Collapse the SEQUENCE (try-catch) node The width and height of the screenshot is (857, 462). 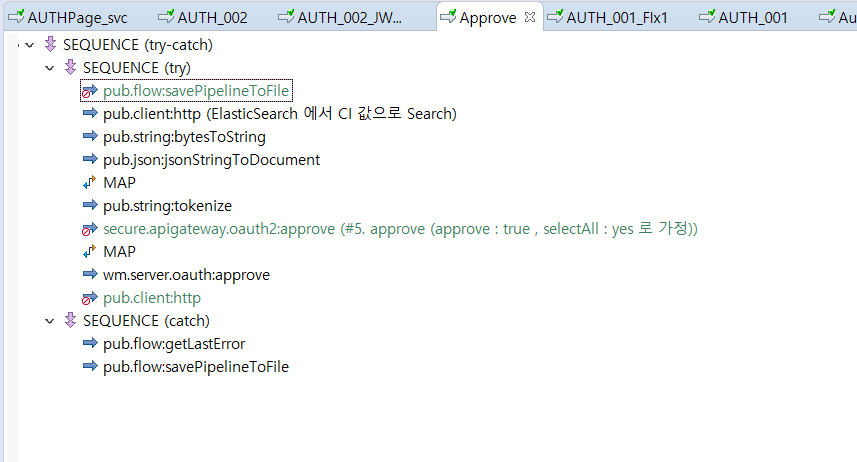click(x=31, y=45)
